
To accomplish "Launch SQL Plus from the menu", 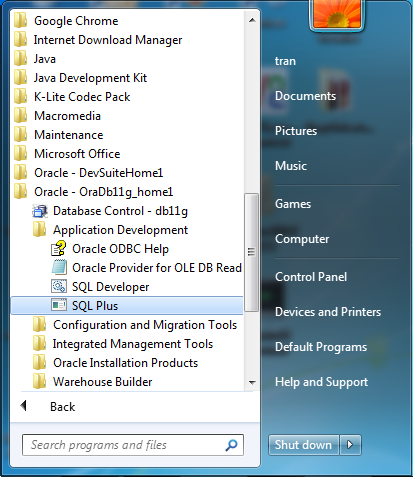I will tap(127, 306).
